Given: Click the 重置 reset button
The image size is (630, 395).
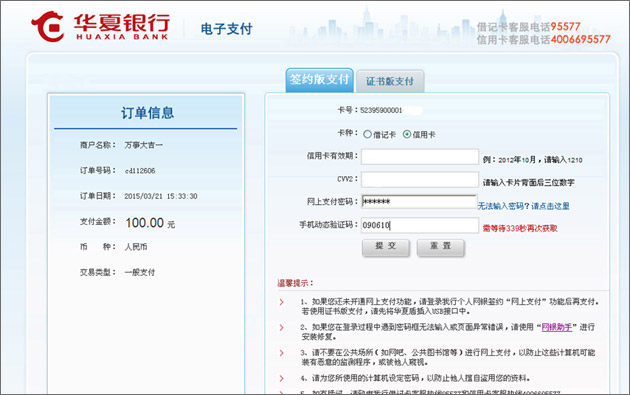Looking at the screenshot, I should [x=440, y=248].
